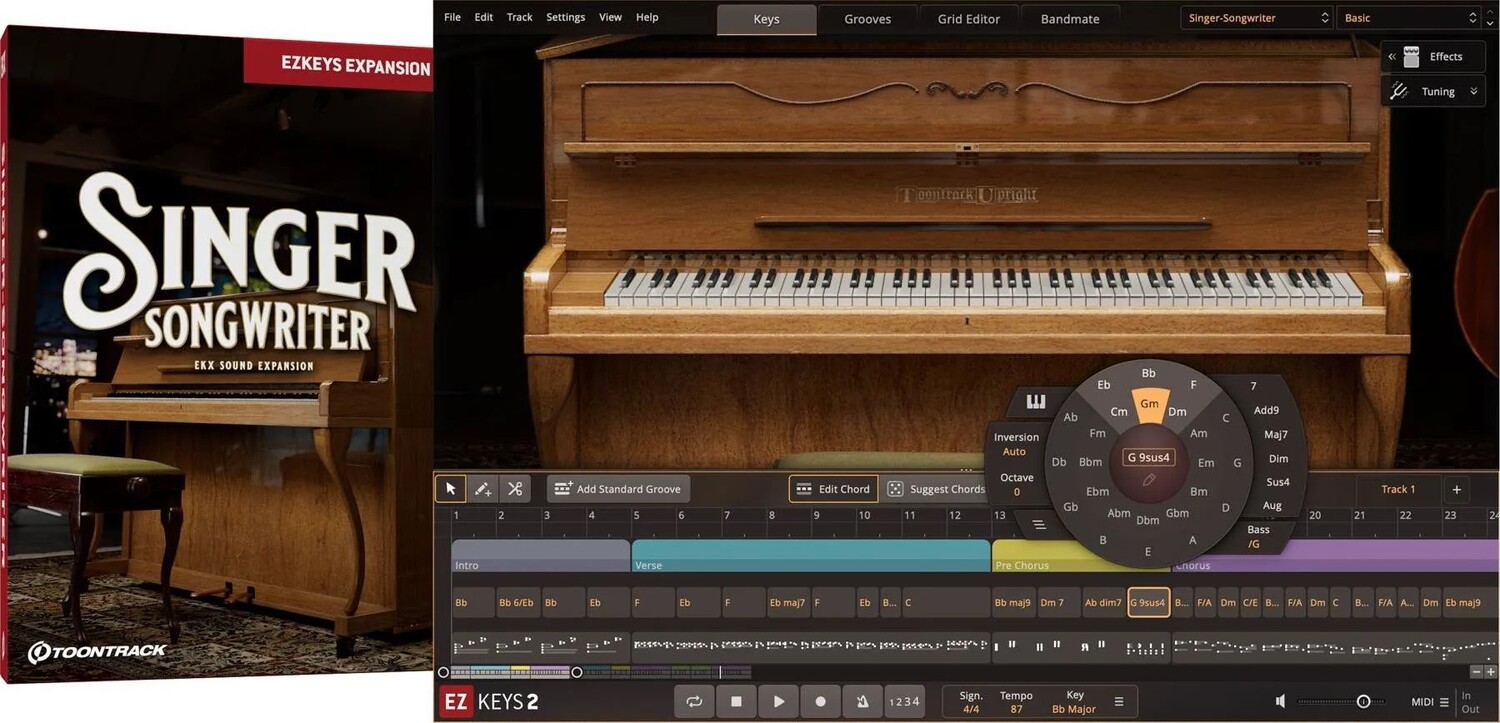Change the Inversion Auto setting
The image size is (1500, 723).
pos(1015,444)
